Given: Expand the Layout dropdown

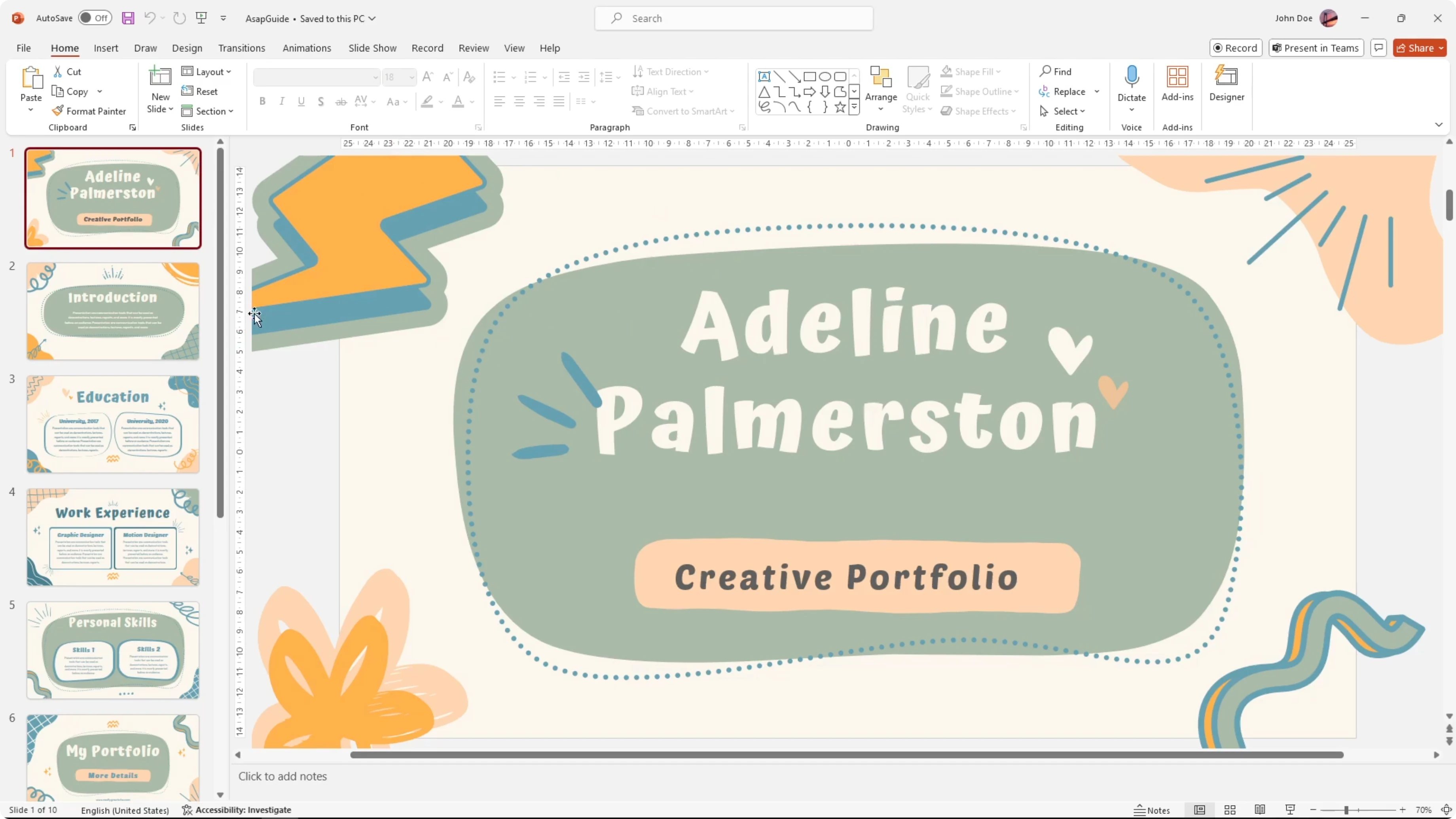Looking at the screenshot, I should [x=206, y=72].
